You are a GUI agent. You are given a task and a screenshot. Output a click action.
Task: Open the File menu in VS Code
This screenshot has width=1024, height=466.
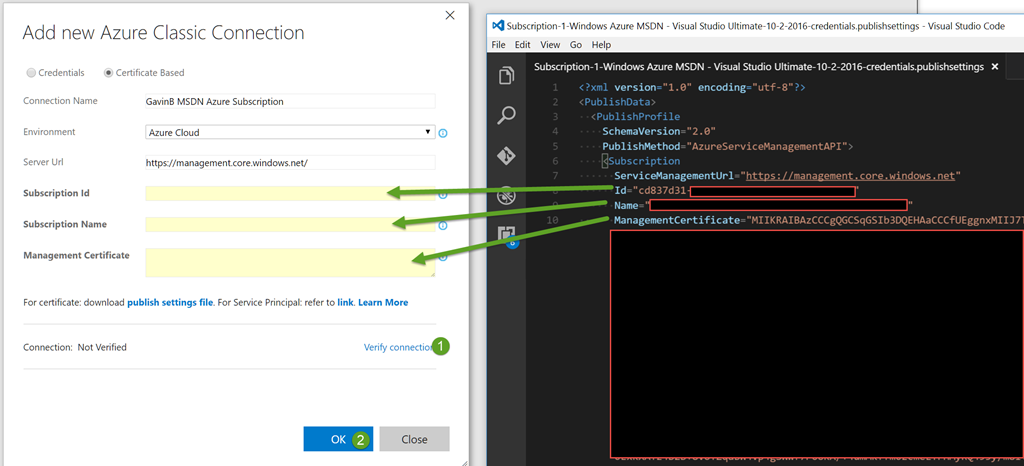[498, 45]
